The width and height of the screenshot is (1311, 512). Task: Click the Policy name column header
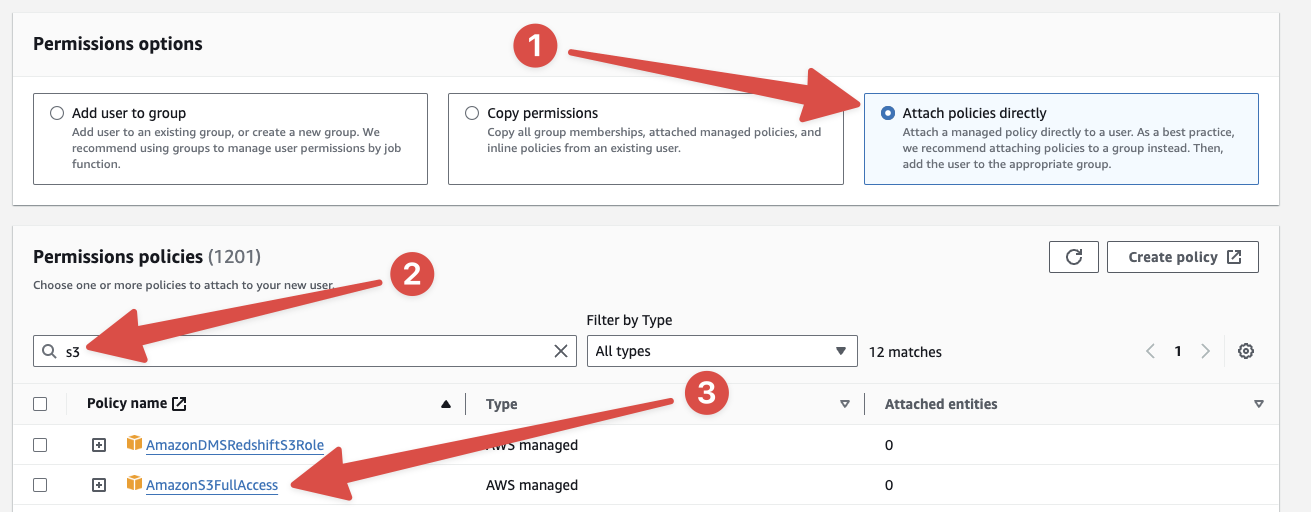click(127, 404)
